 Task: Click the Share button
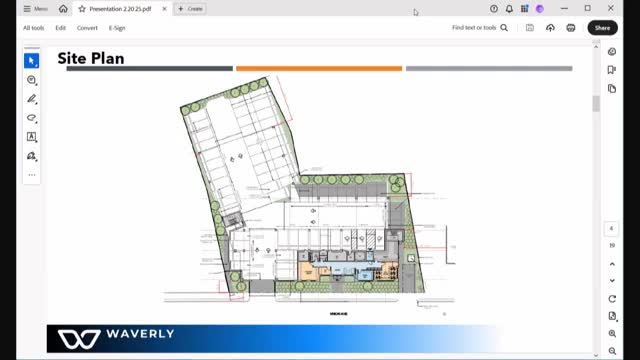(602, 28)
